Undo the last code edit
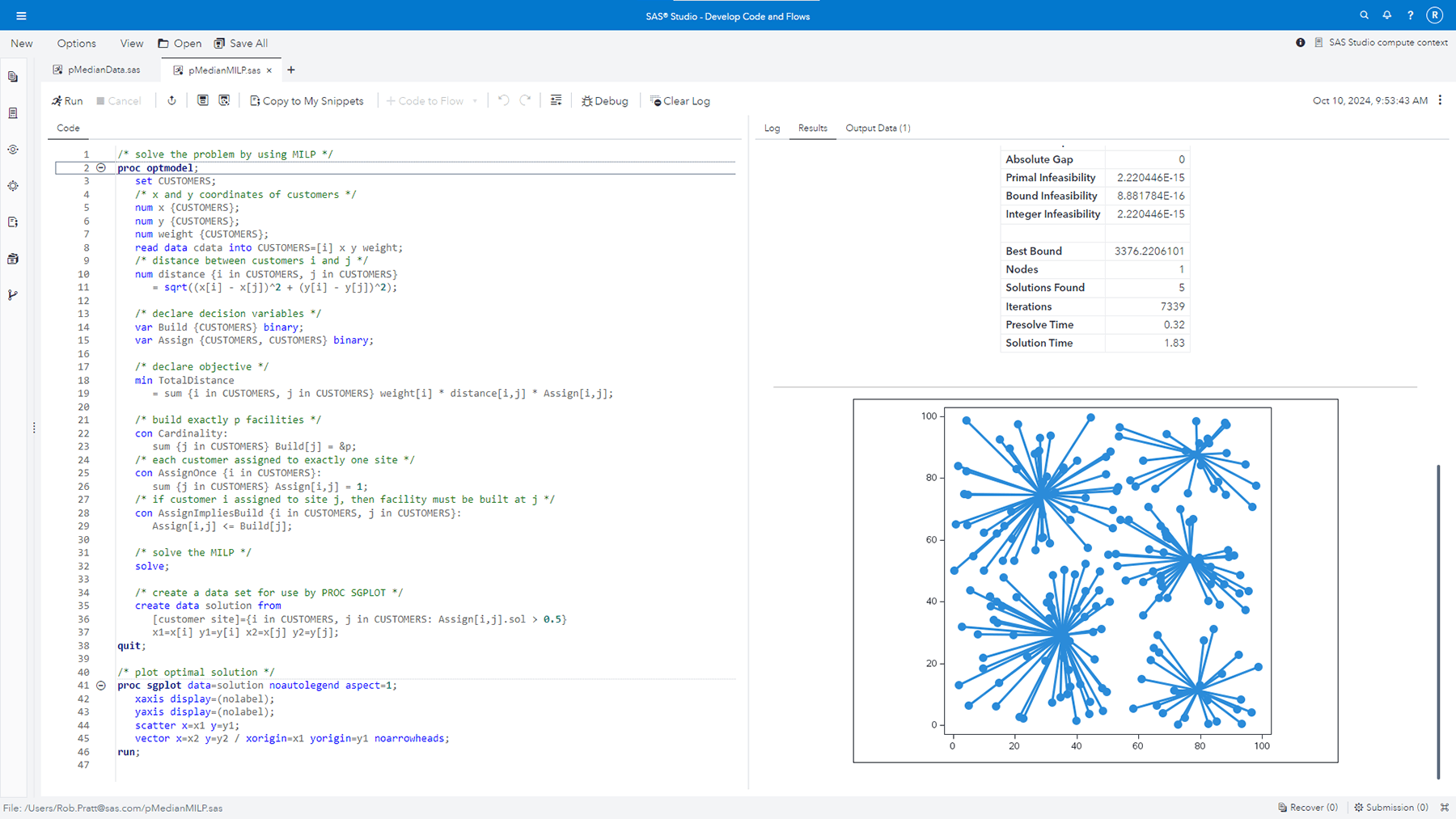Screen dimensions: 1456x819 [x=503, y=100]
